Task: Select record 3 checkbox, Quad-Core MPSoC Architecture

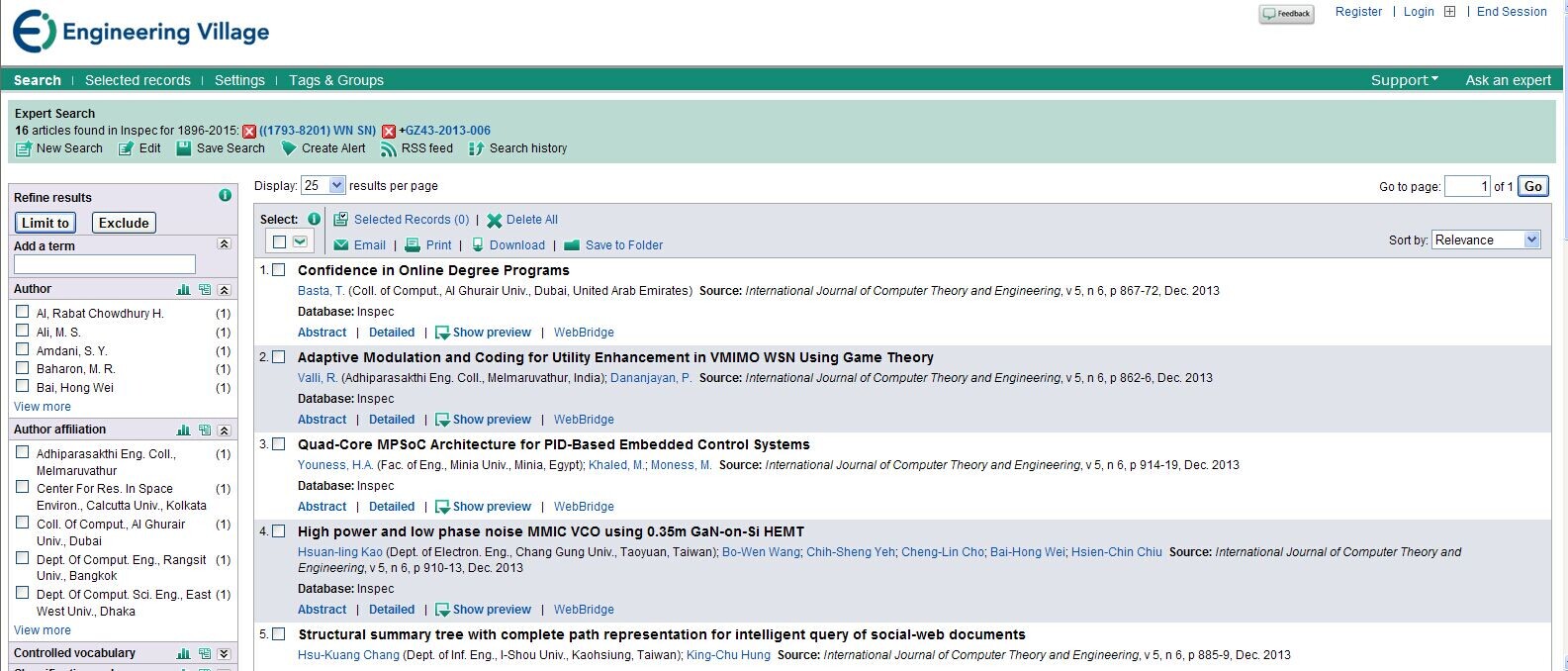Action: 279,443
